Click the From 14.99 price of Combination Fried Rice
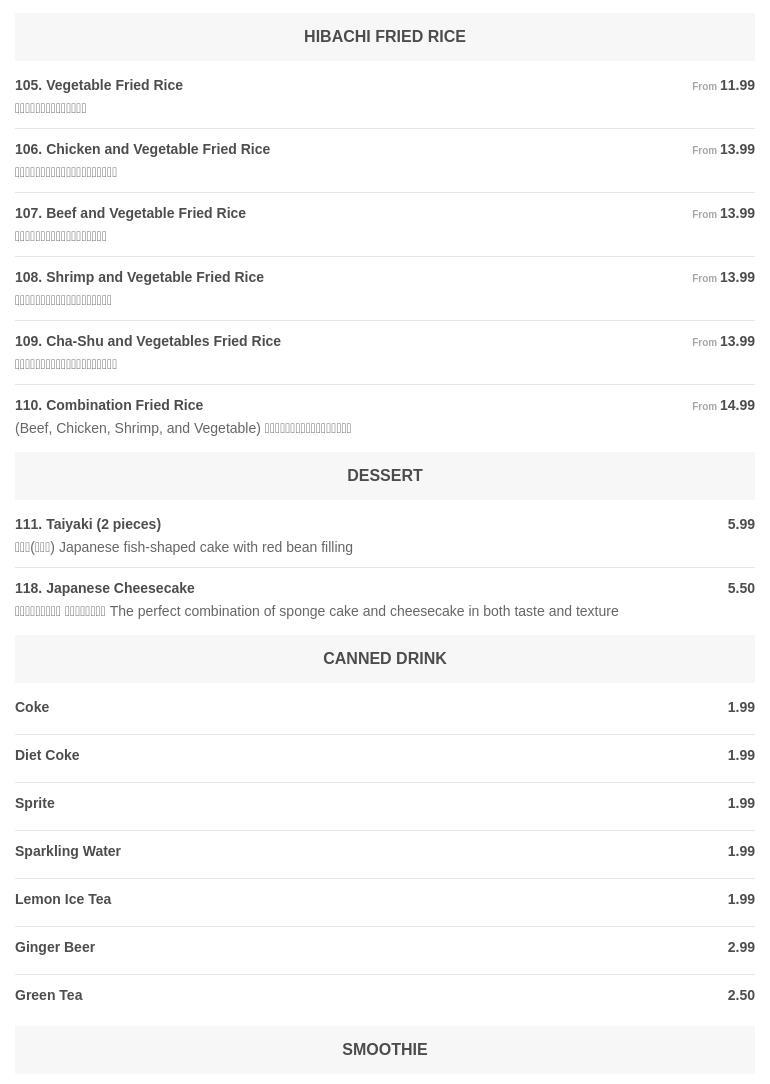The height and width of the screenshot is (1084, 770). pos(723,406)
